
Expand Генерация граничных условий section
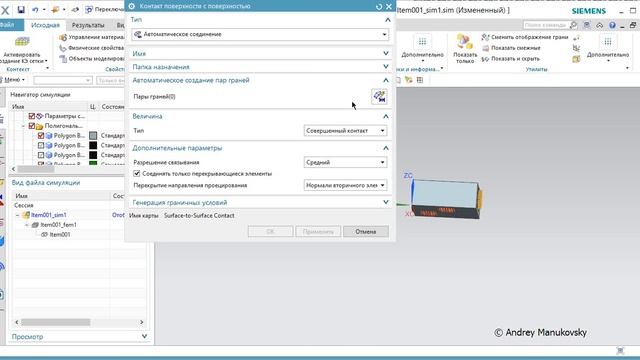(x=386, y=202)
